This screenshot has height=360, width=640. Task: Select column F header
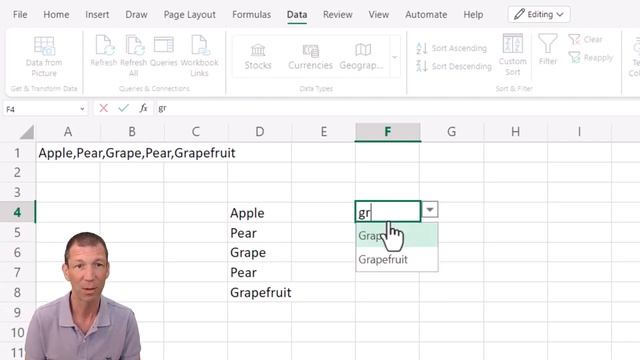[388, 132]
